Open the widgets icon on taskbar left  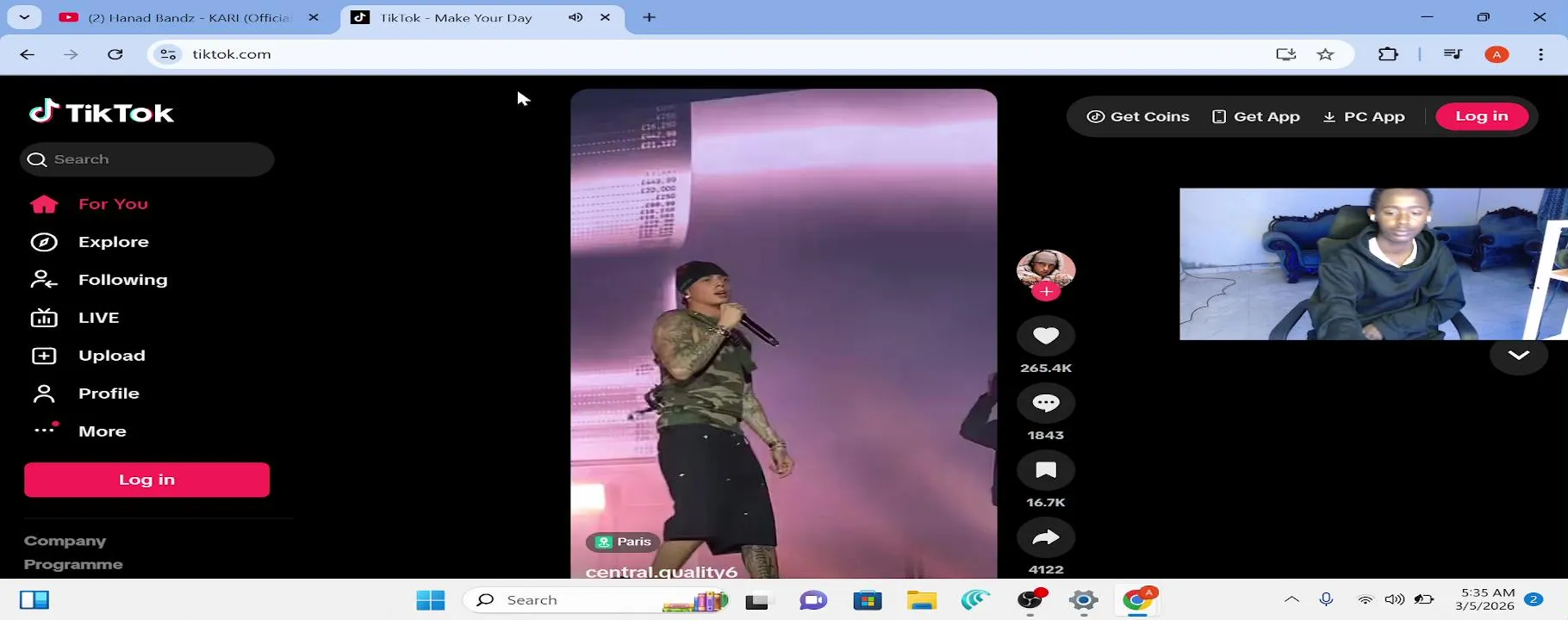pyautogui.click(x=34, y=600)
